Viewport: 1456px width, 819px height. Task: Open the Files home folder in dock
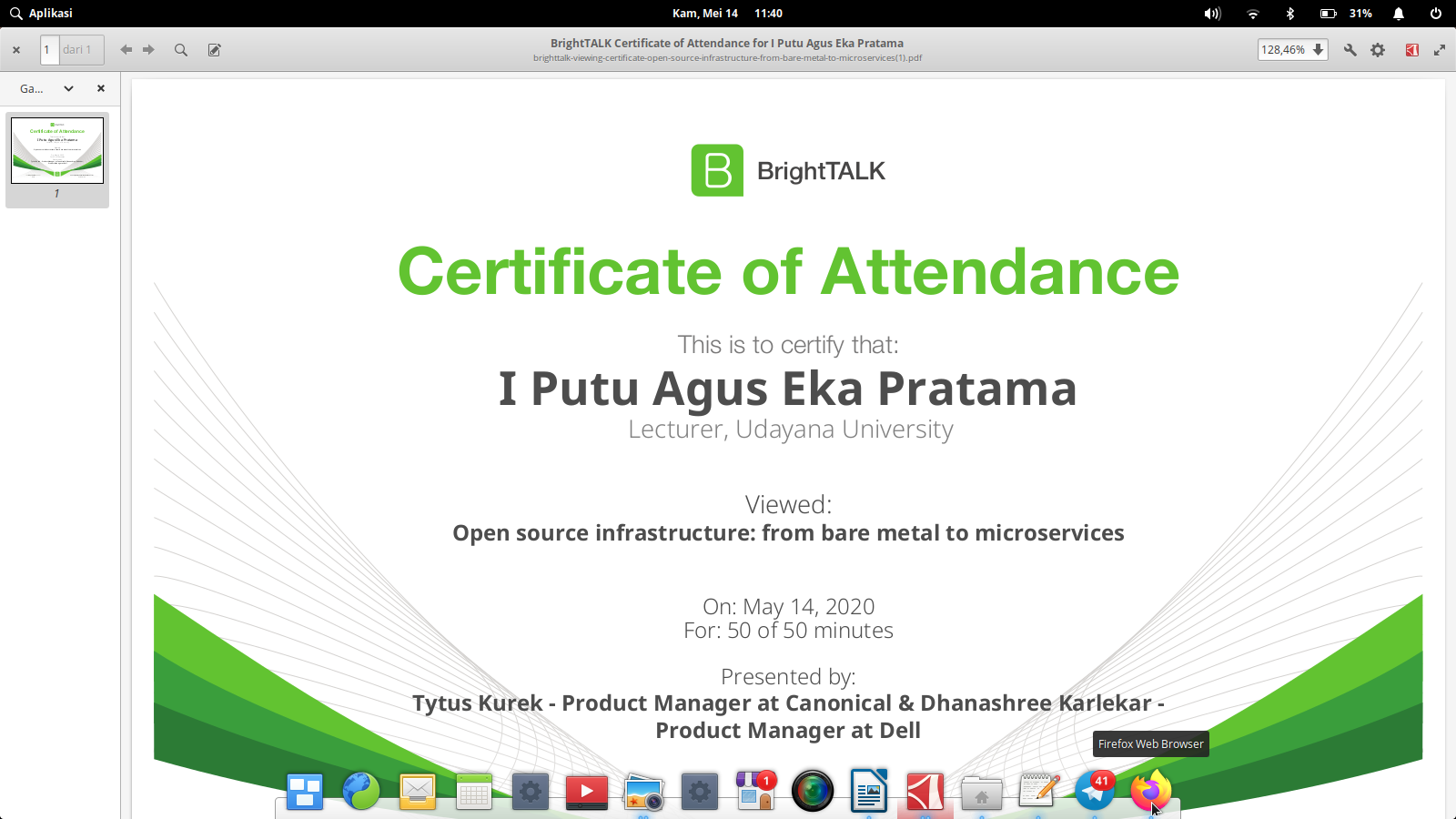click(982, 792)
